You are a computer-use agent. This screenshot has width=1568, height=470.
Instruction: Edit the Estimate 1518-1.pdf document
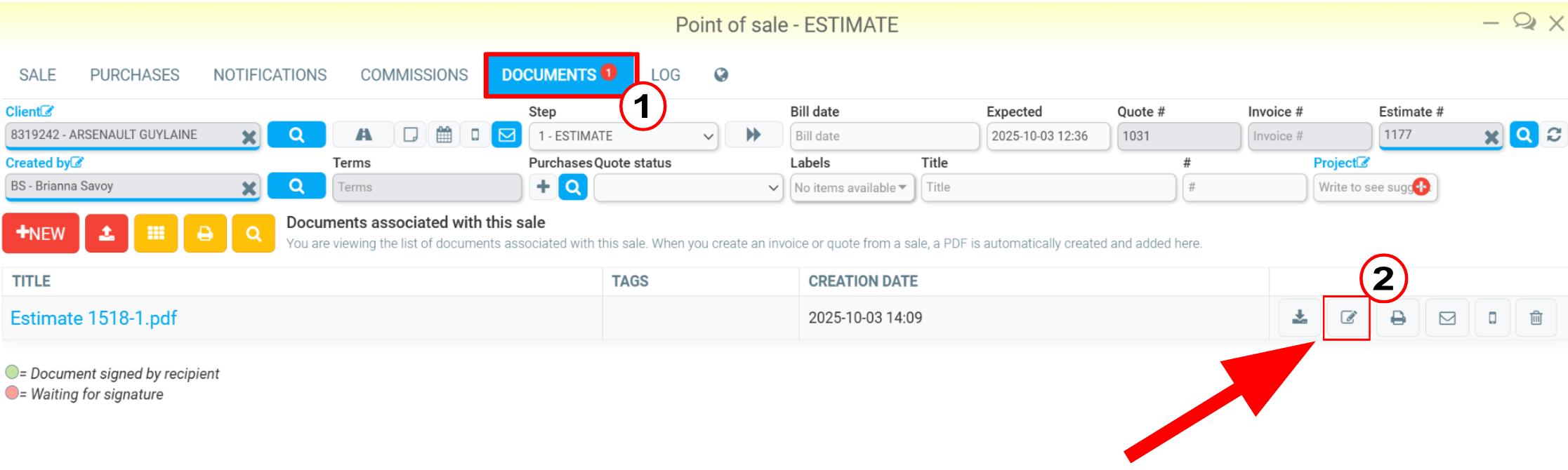[x=1348, y=318]
